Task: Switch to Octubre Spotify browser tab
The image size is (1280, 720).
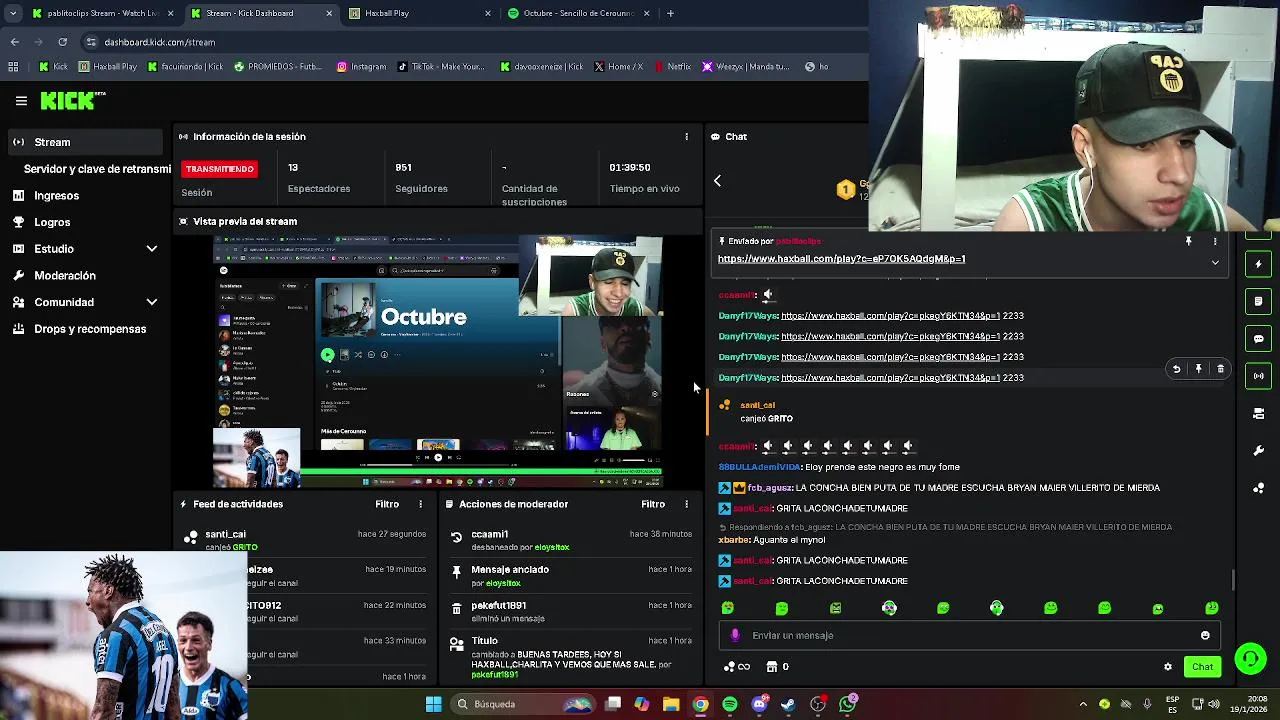Action: click(x=578, y=14)
